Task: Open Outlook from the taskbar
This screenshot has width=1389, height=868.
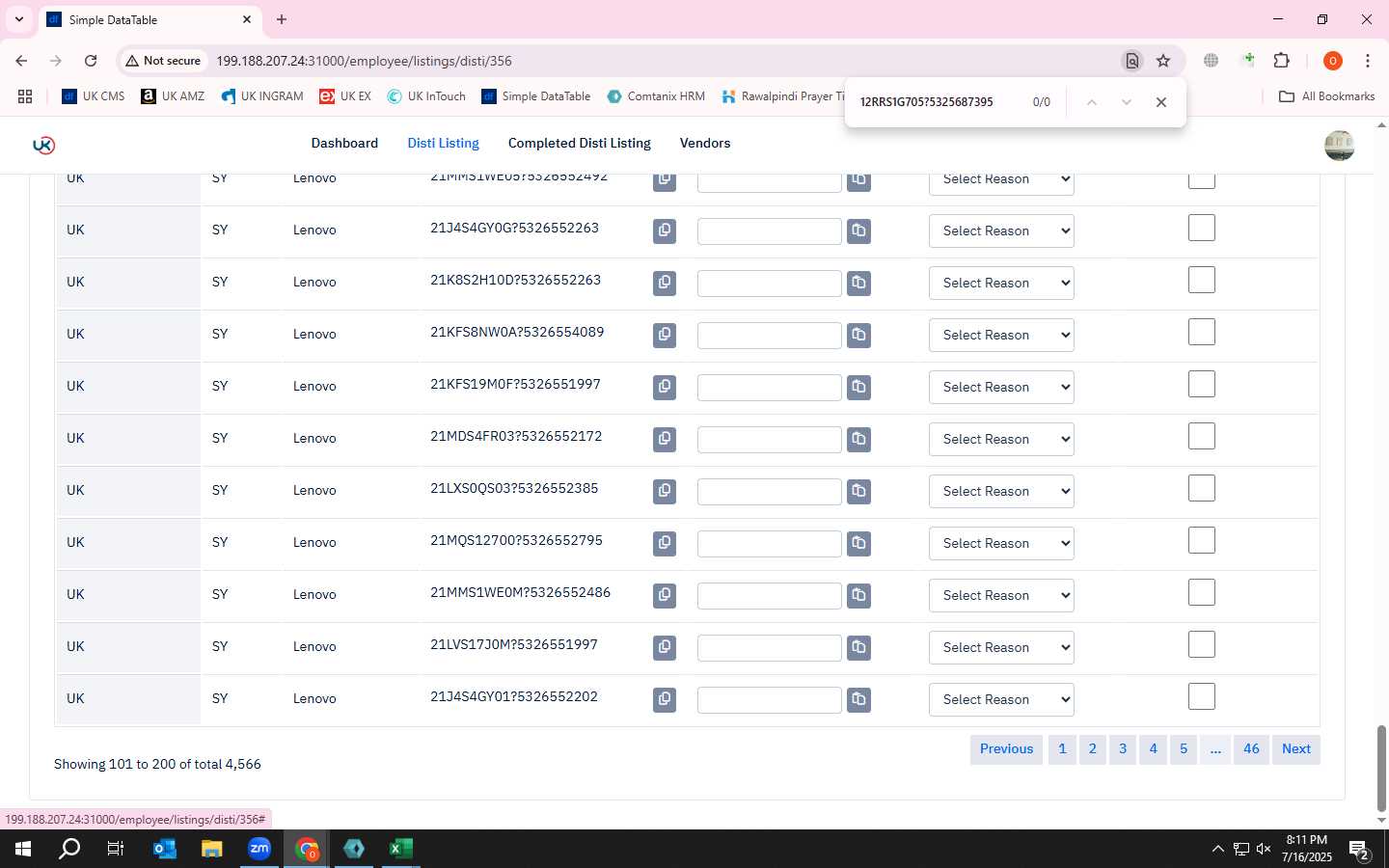Action: pos(165,849)
